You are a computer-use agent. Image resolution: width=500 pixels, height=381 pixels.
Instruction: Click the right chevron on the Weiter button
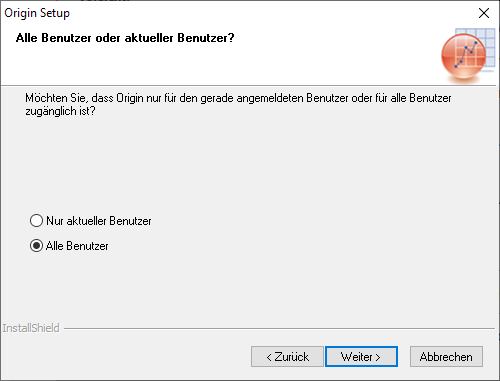click(x=378, y=357)
